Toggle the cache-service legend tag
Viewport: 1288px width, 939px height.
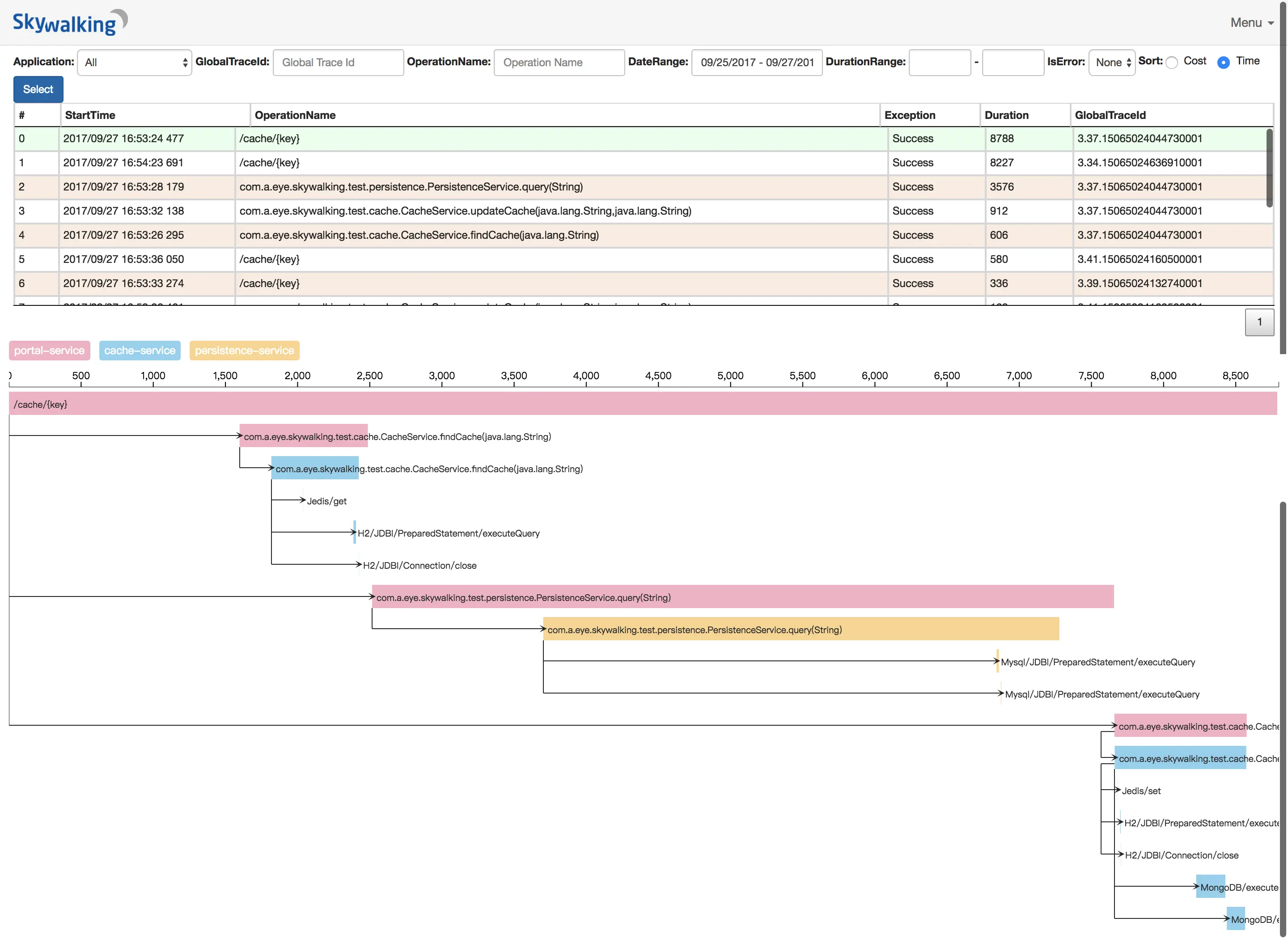[140, 351]
